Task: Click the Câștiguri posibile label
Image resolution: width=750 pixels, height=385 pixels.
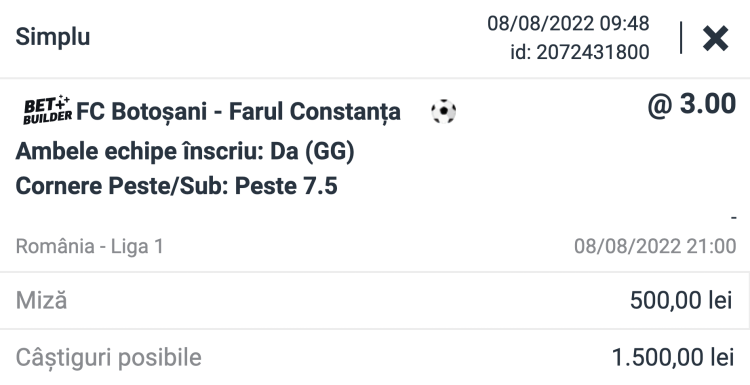Action: tap(109, 358)
